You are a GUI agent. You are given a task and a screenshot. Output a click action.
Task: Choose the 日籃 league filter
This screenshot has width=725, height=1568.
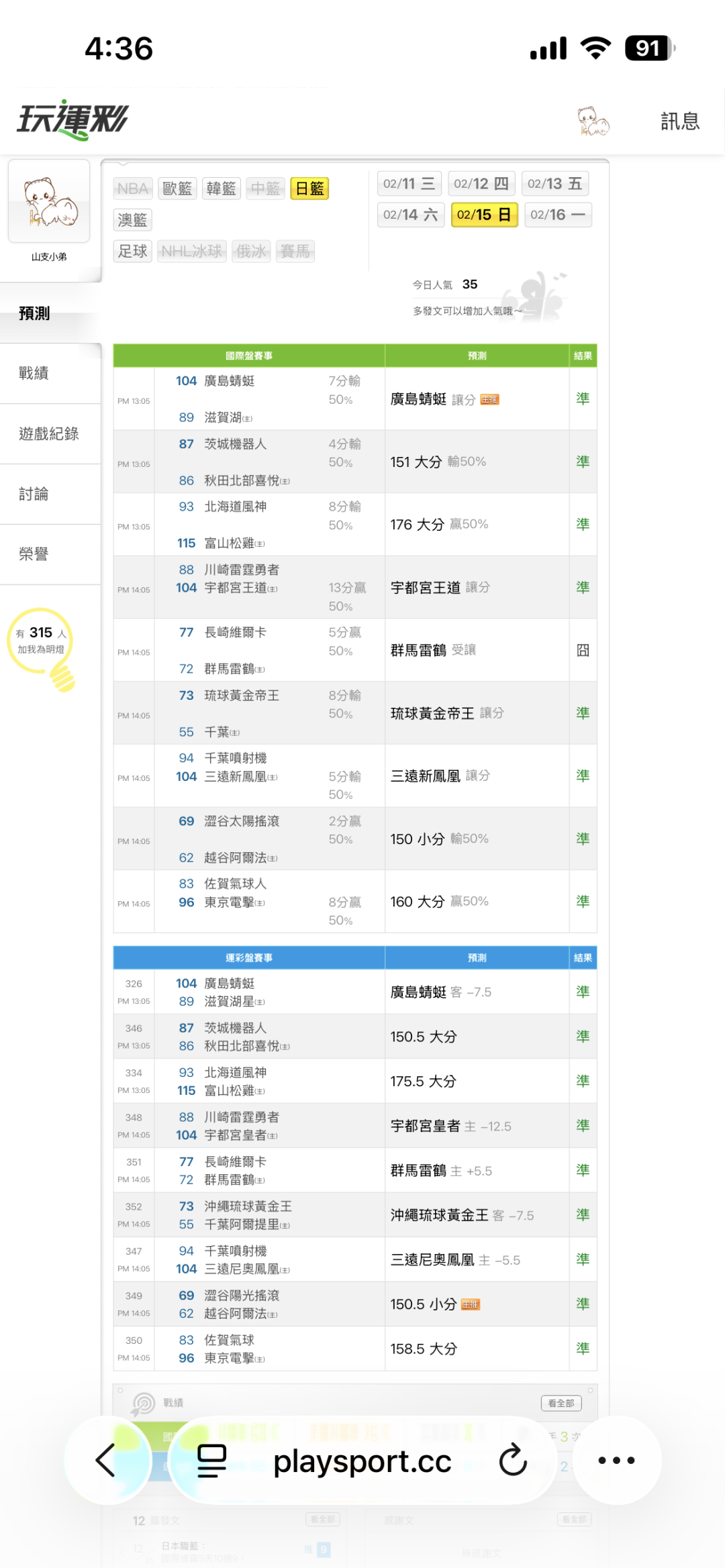click(309, 189)
